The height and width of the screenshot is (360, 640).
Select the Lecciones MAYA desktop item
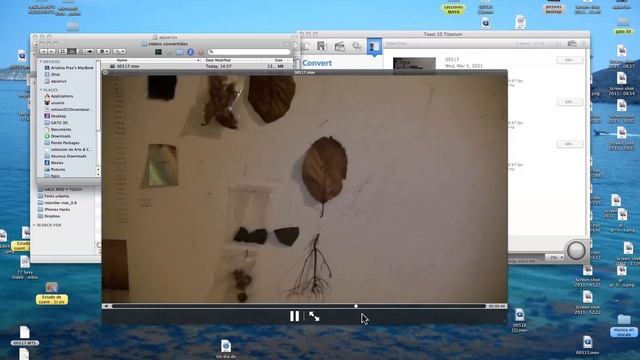(453, 9)
